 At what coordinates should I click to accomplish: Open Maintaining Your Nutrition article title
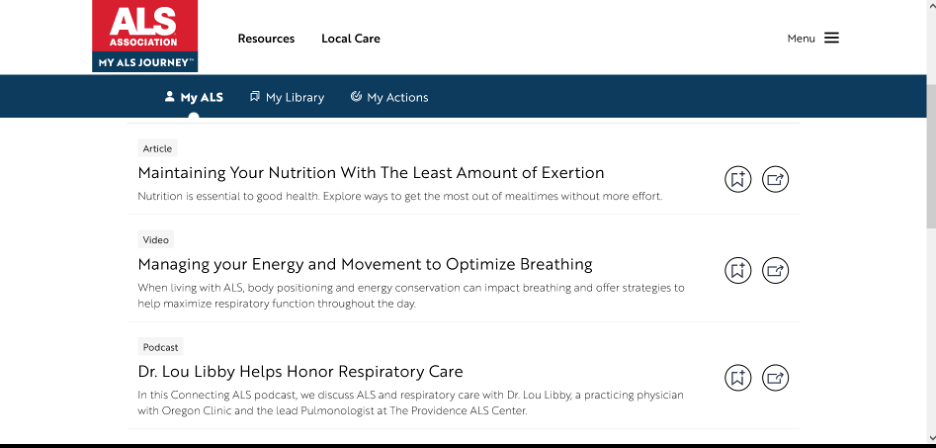click(x=371, y=173)
